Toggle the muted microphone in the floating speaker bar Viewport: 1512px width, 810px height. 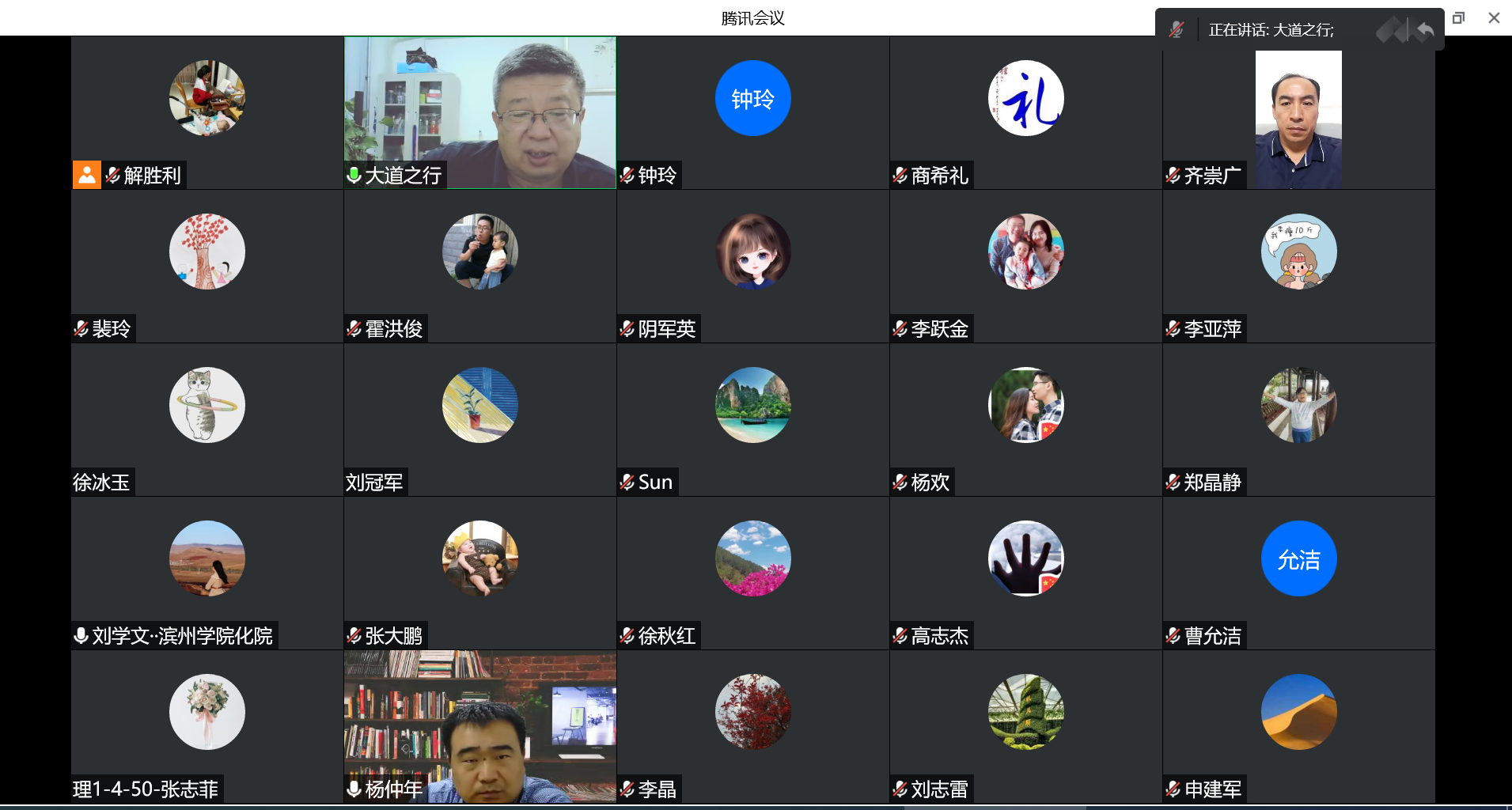tap(1176, 30)
